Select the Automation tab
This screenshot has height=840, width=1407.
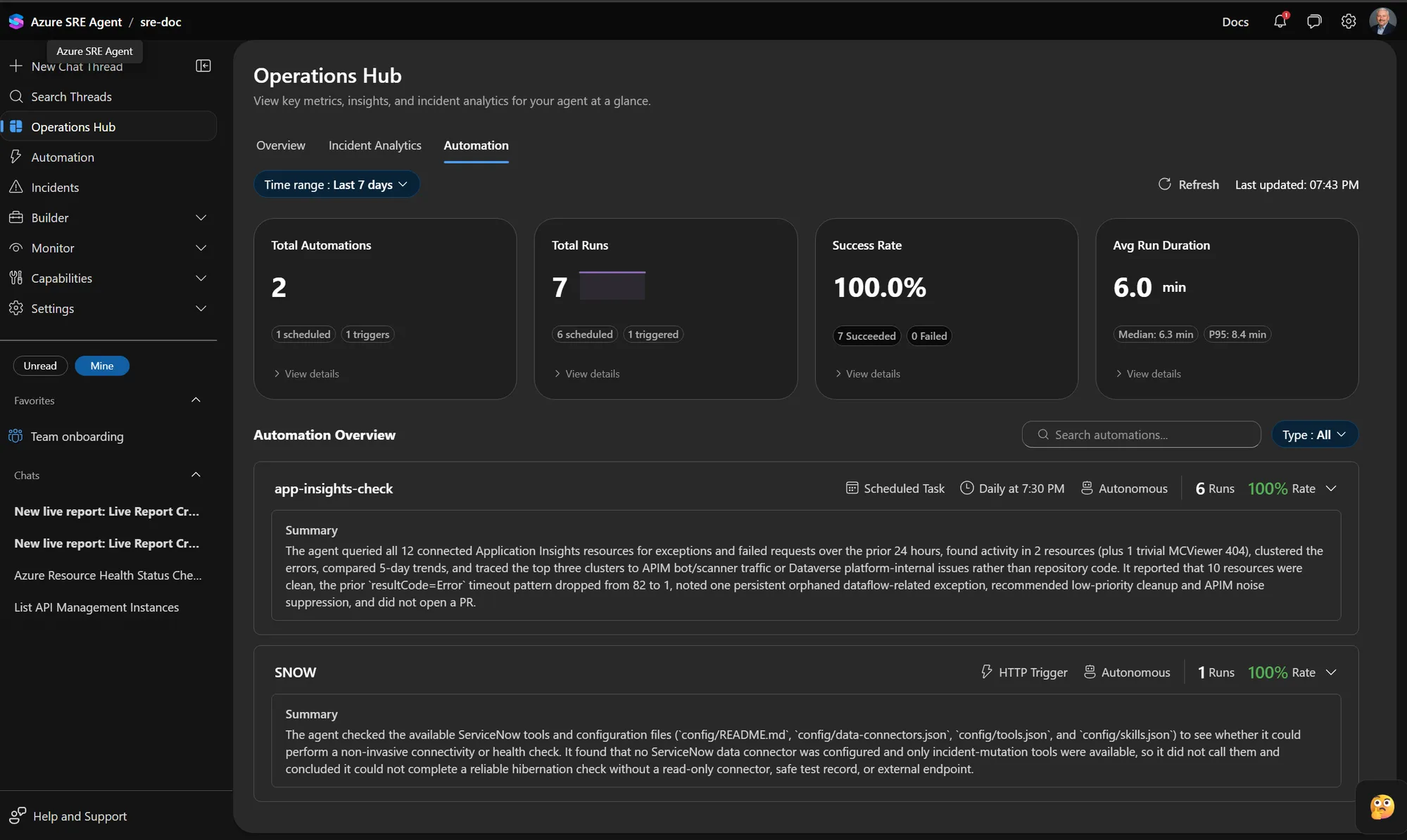point(476,145)
